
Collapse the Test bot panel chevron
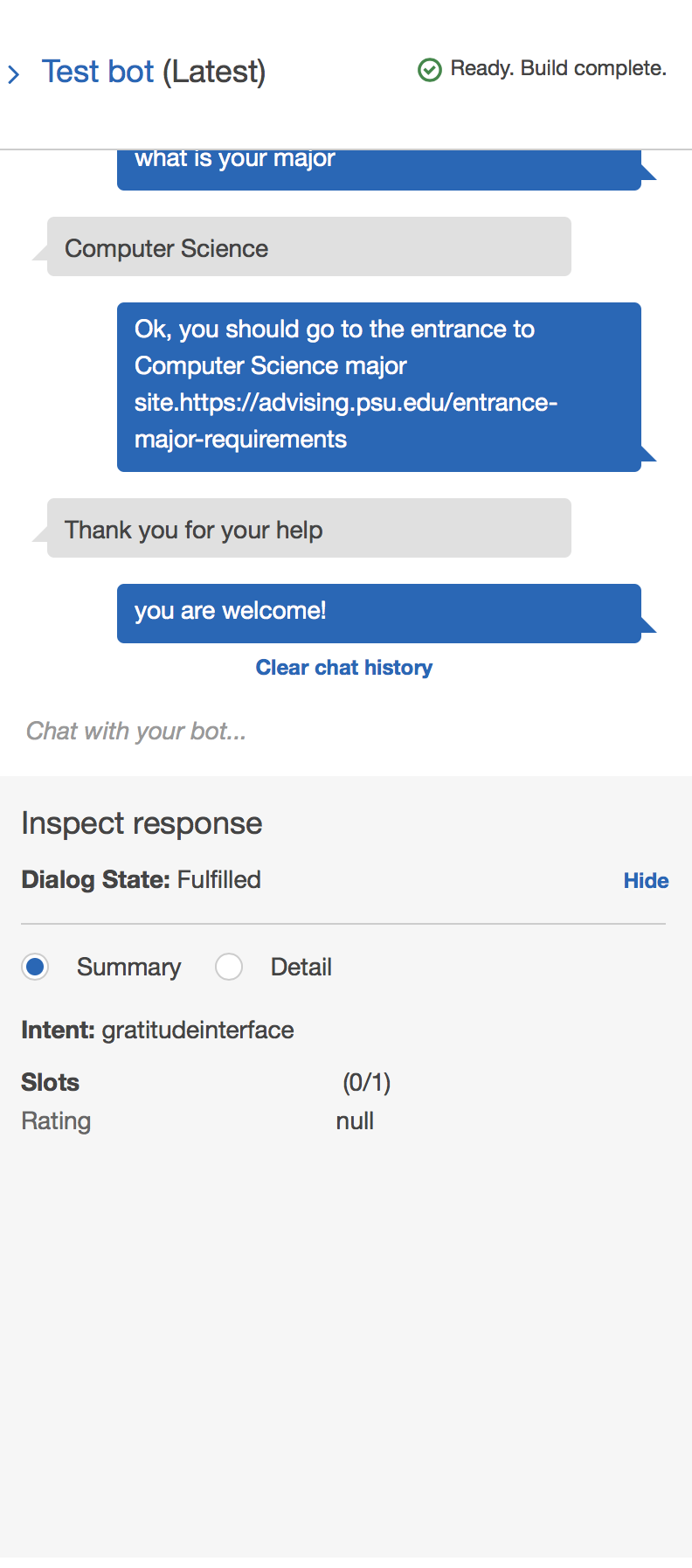[14, 74]
